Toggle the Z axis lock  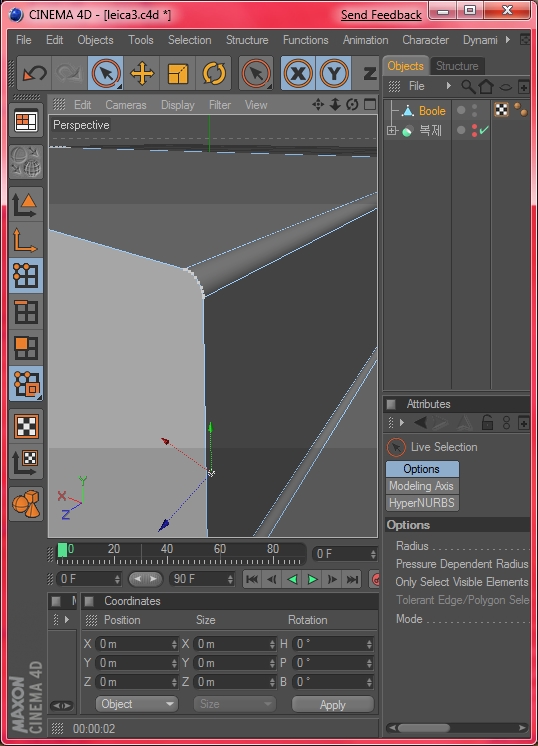(x=369, y=73)
